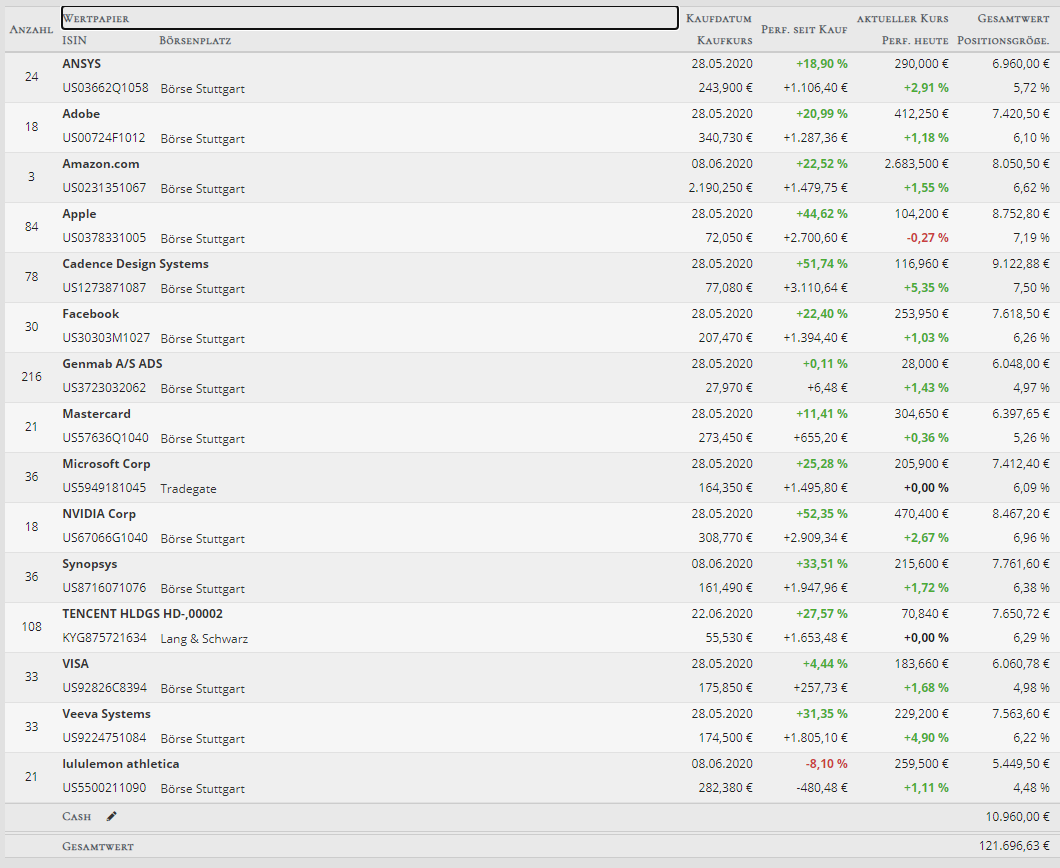Sort by Perf. seit Kauf header

click(x=804, y=29)
